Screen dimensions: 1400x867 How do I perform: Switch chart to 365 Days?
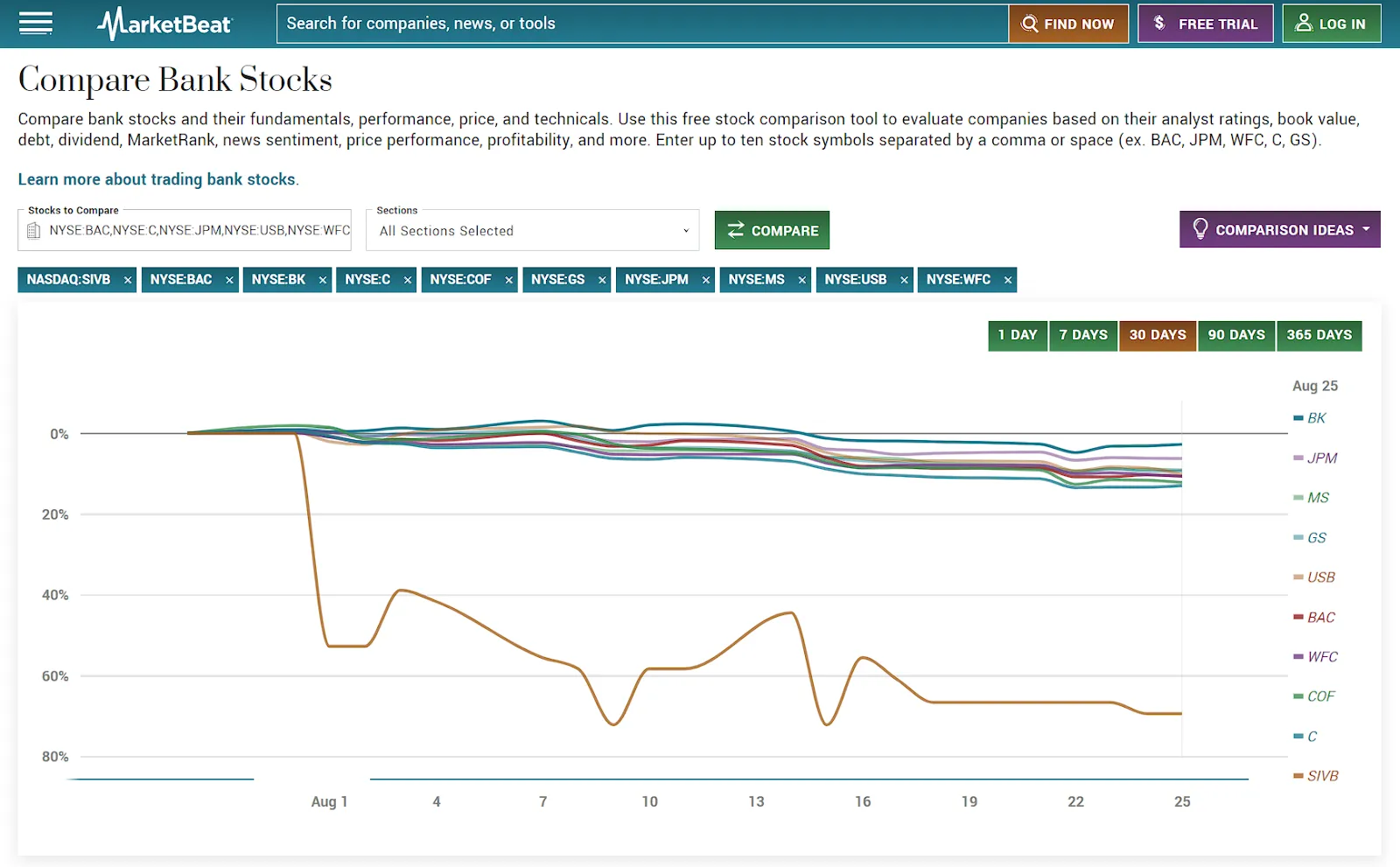(1319, 335)
